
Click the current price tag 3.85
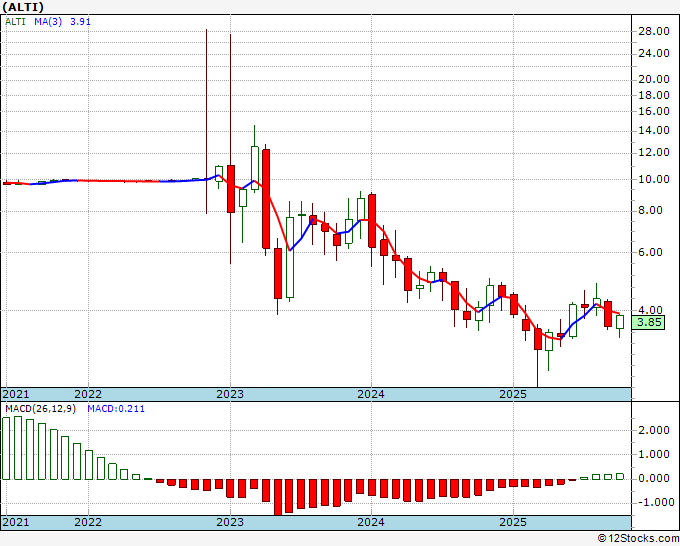[649, 322]
